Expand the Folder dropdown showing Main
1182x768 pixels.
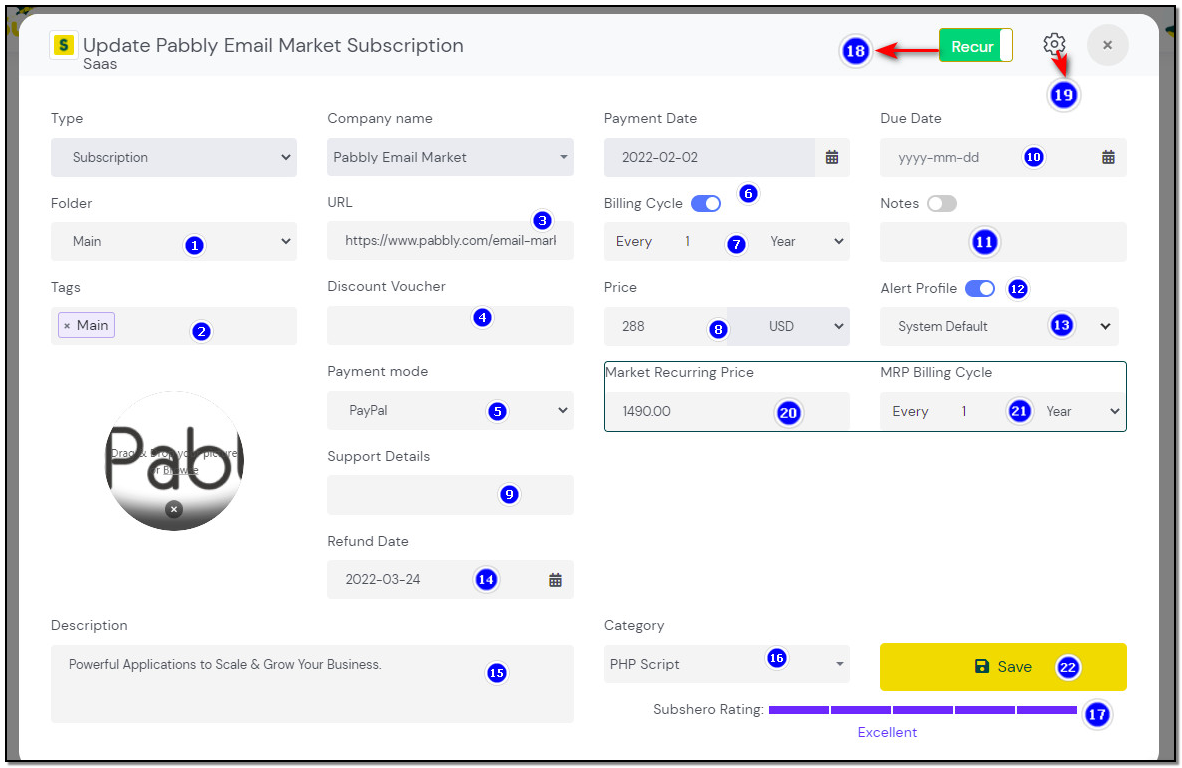(173, 241)
